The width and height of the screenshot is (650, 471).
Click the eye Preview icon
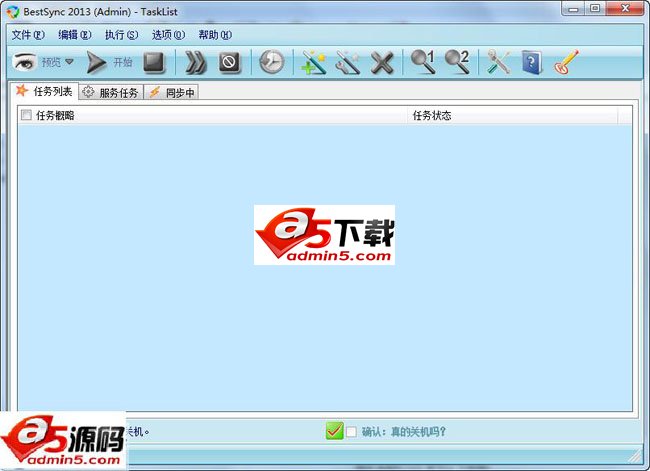click(x=24, y=62)
